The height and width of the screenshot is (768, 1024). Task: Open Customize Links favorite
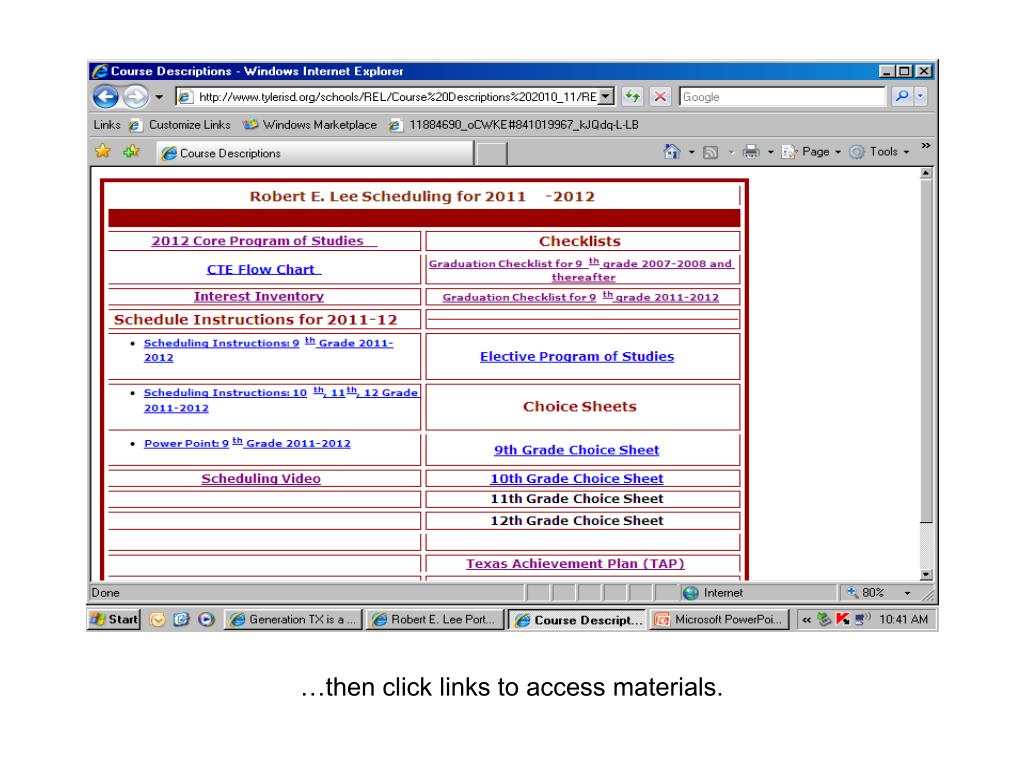tap(180, 125)
